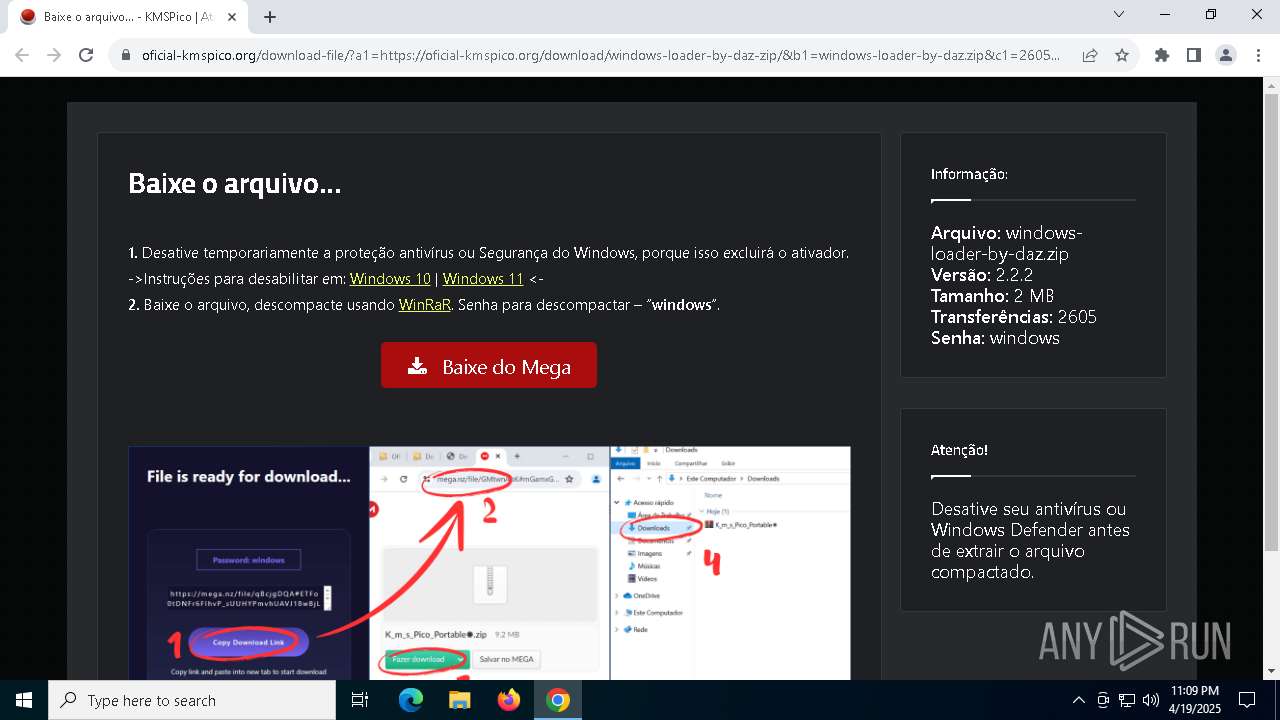Open Task View on taskbar
1280x720 pixels.
coord(360,700)
